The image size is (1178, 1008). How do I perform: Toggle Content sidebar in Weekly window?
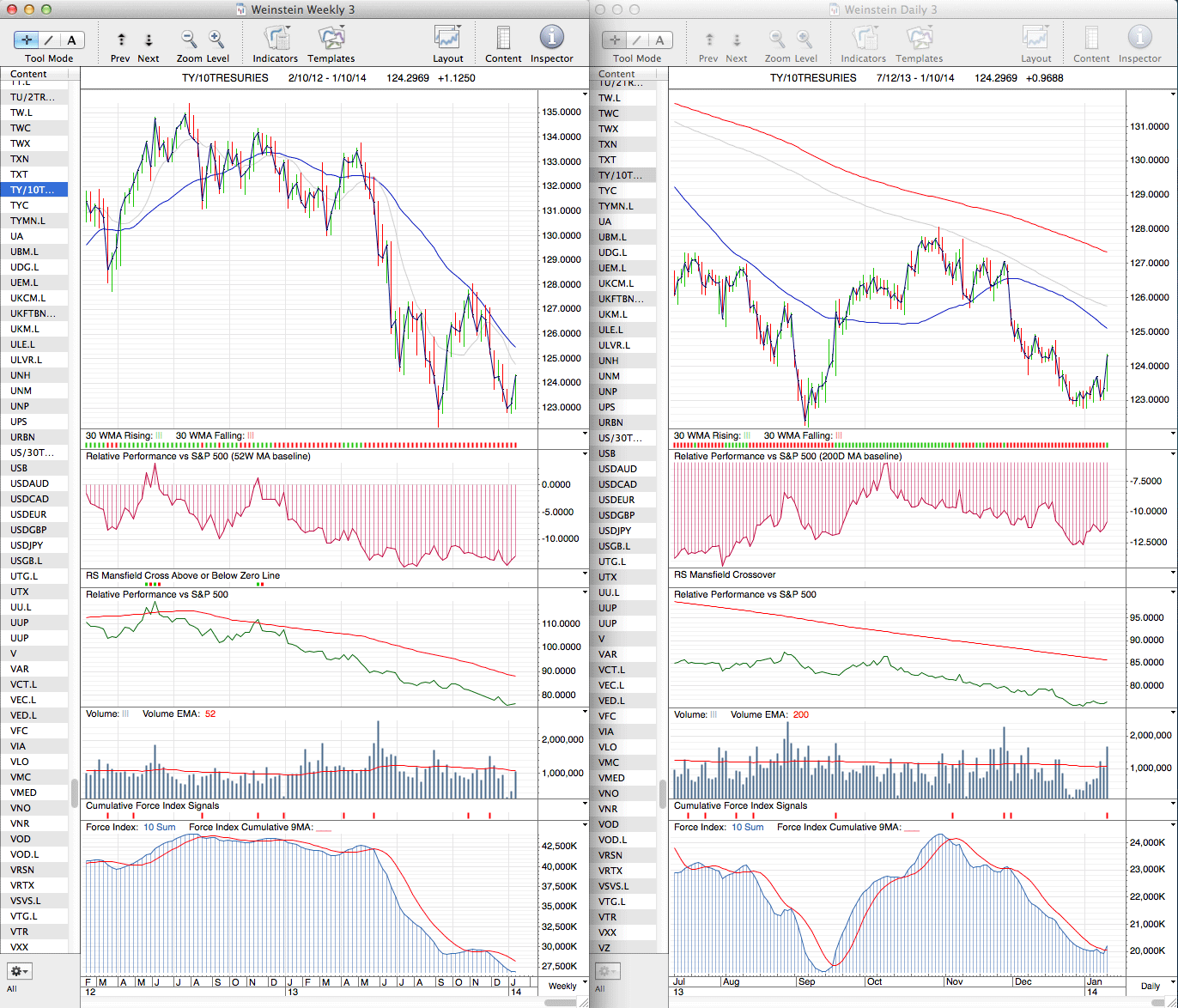click(x=503, y=39)
